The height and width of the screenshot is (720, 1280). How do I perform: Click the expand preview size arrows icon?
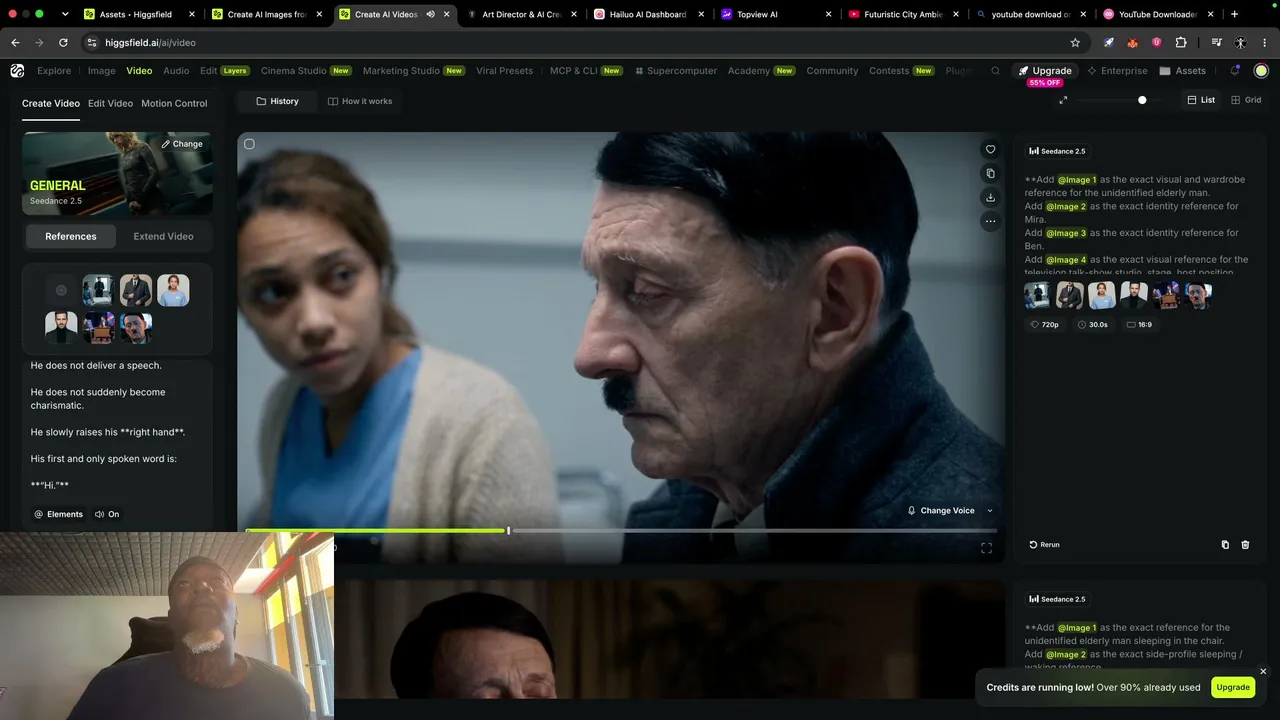coord(1063,100)
